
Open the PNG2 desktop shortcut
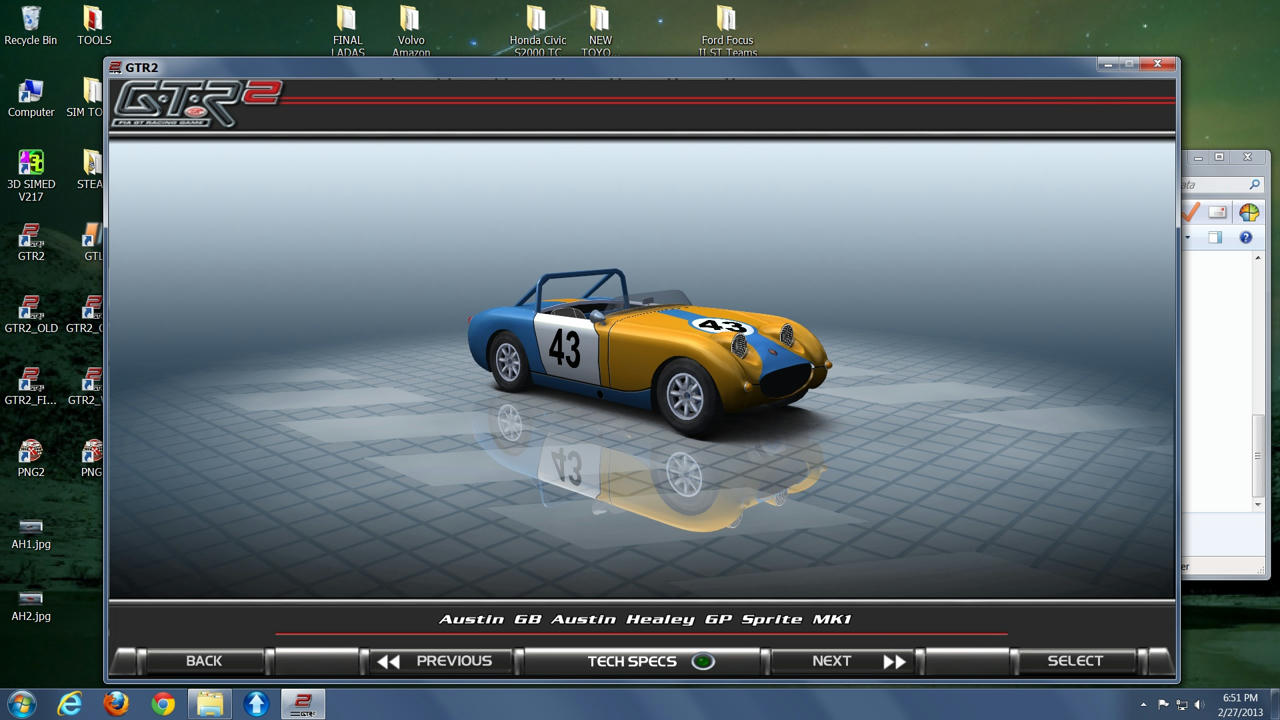[31, 458]
